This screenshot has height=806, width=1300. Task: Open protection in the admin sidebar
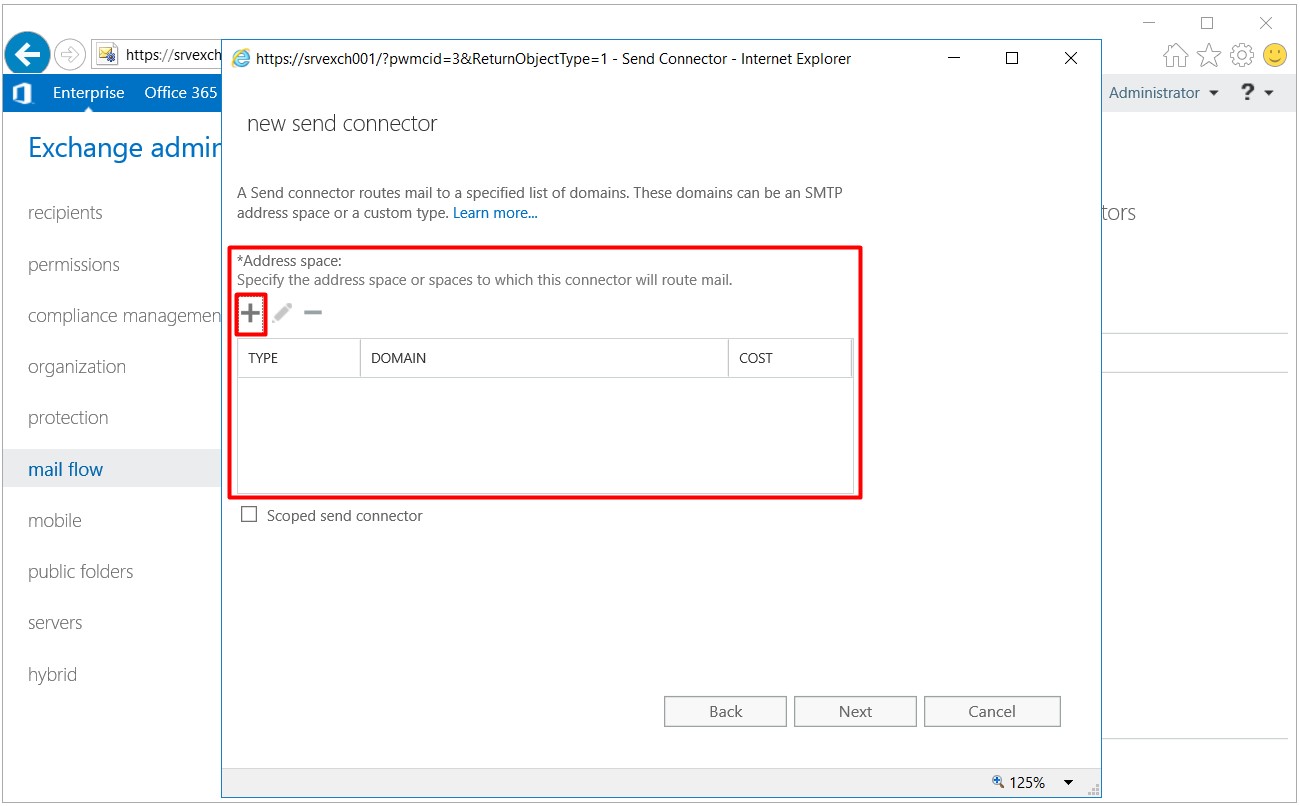[68, 418]
